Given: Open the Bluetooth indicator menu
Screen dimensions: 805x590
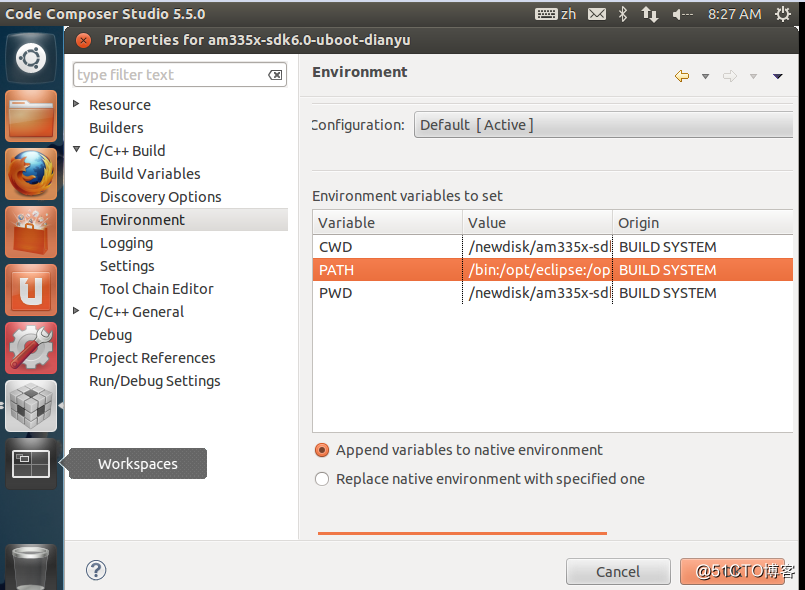Looking at the screenshot, I should [623, 14].
